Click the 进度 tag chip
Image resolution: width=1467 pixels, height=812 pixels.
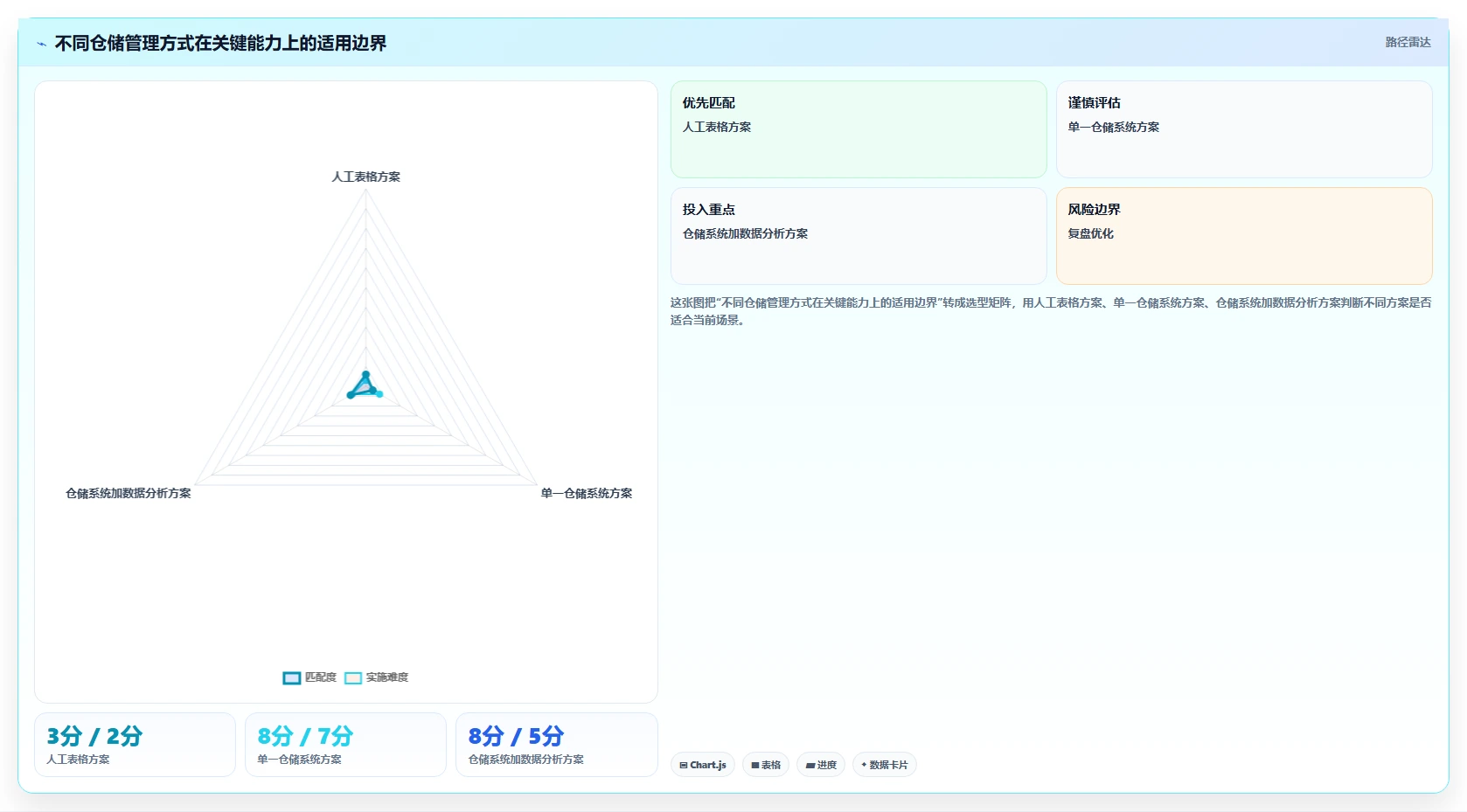(821, 765)
